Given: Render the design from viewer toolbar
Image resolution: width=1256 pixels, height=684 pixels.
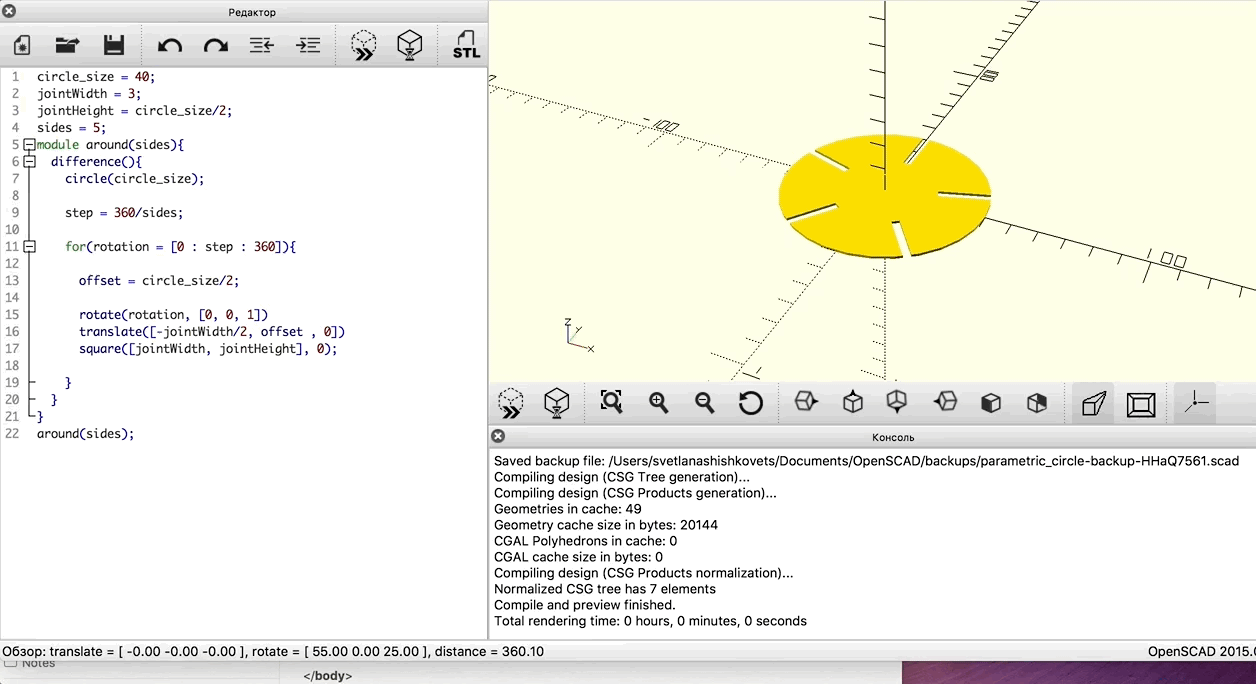Looking at the screenshot, I should 557,403.
